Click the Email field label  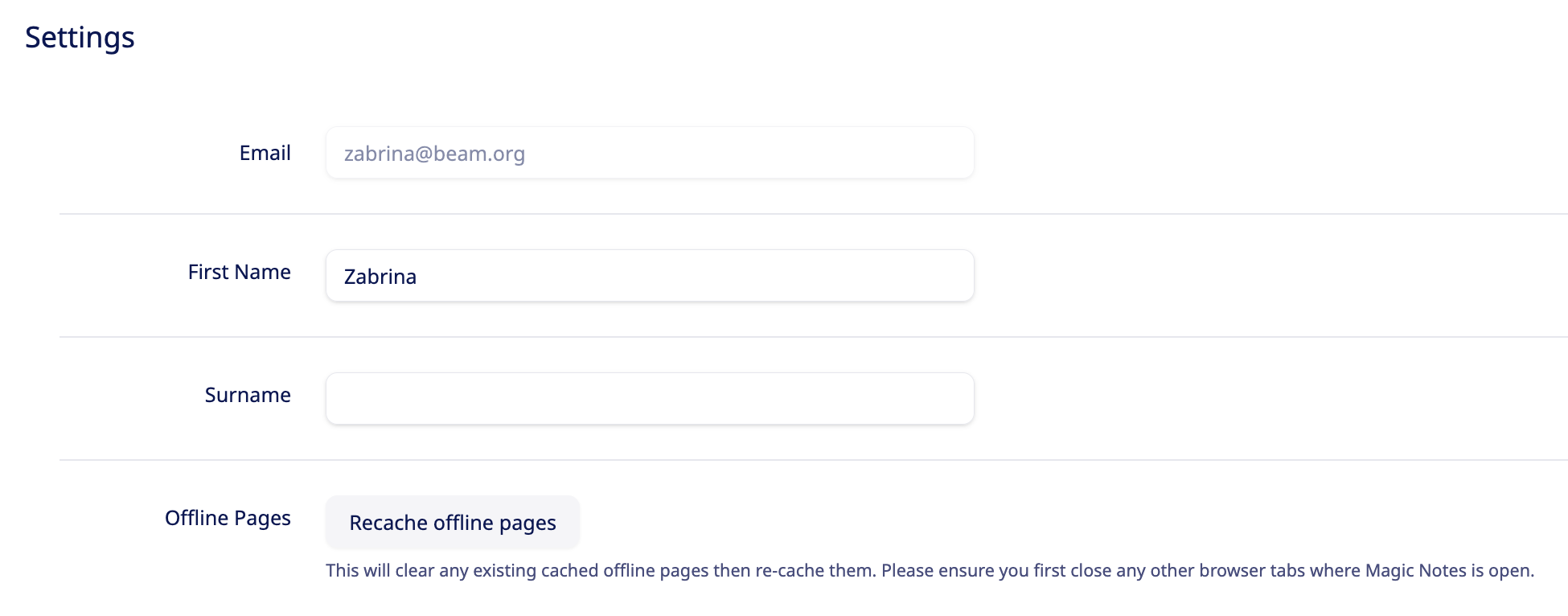click(x=265, y=153)
